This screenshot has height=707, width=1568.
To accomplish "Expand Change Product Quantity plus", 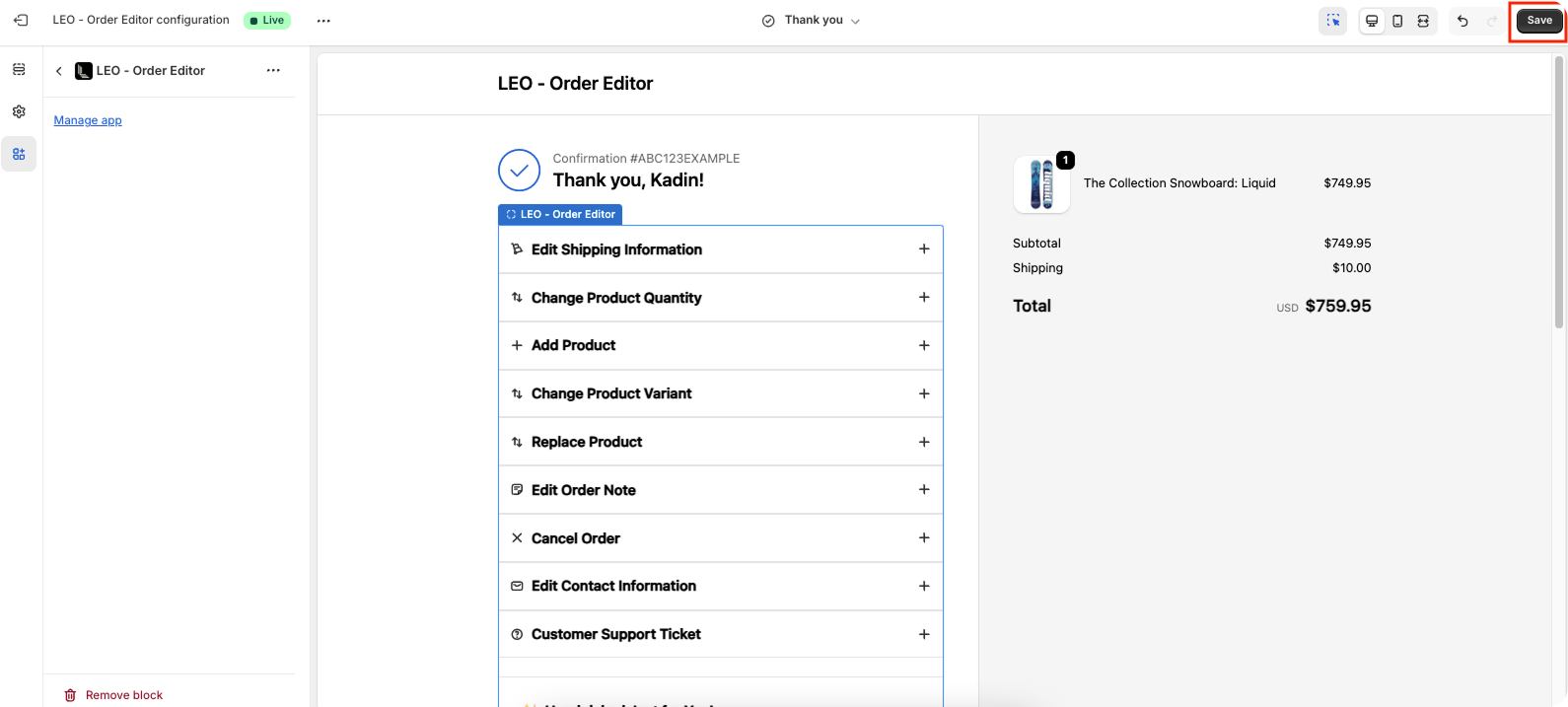I will pos(924,298).
